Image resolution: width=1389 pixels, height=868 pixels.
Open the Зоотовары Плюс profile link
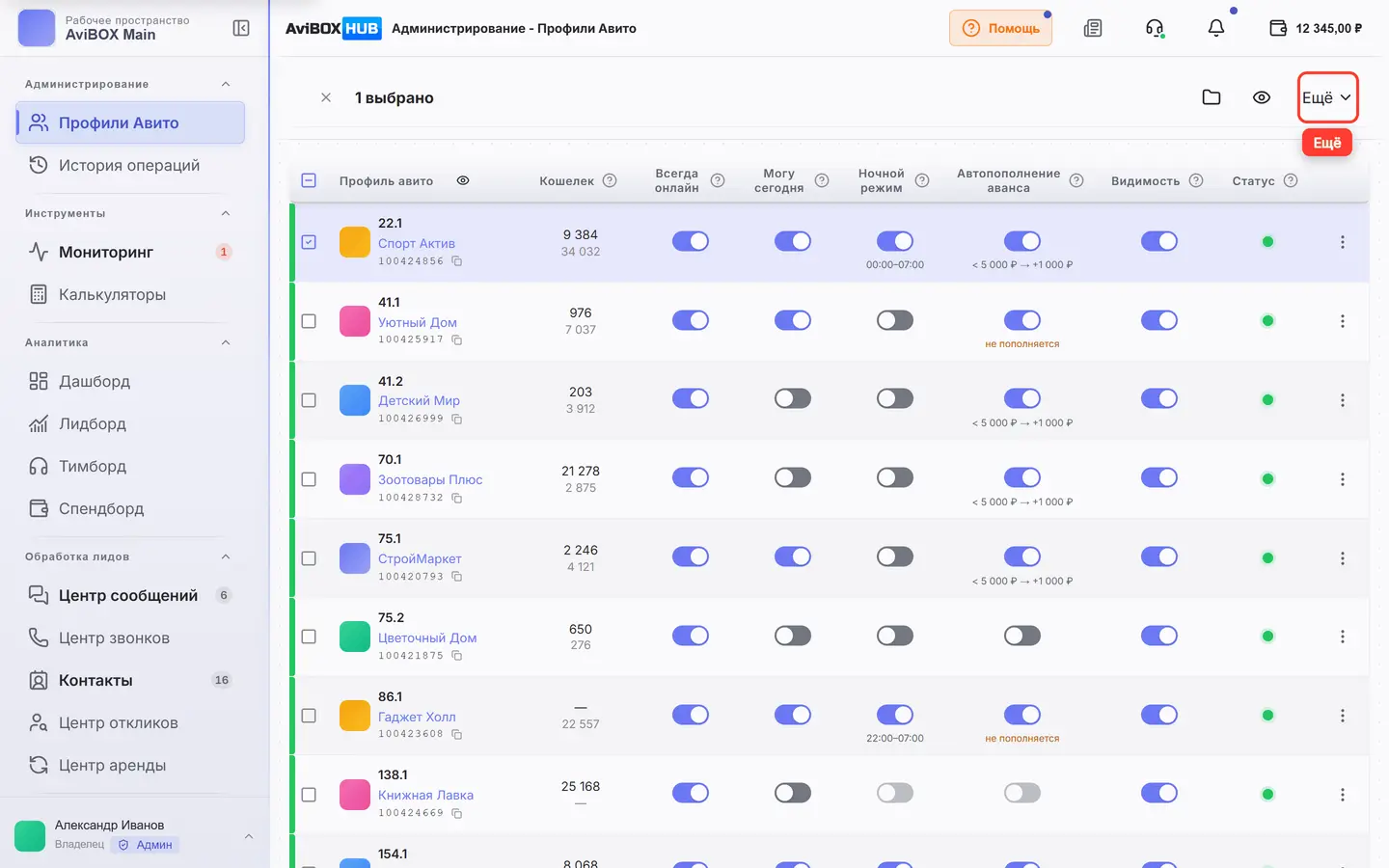pos(430,479)
